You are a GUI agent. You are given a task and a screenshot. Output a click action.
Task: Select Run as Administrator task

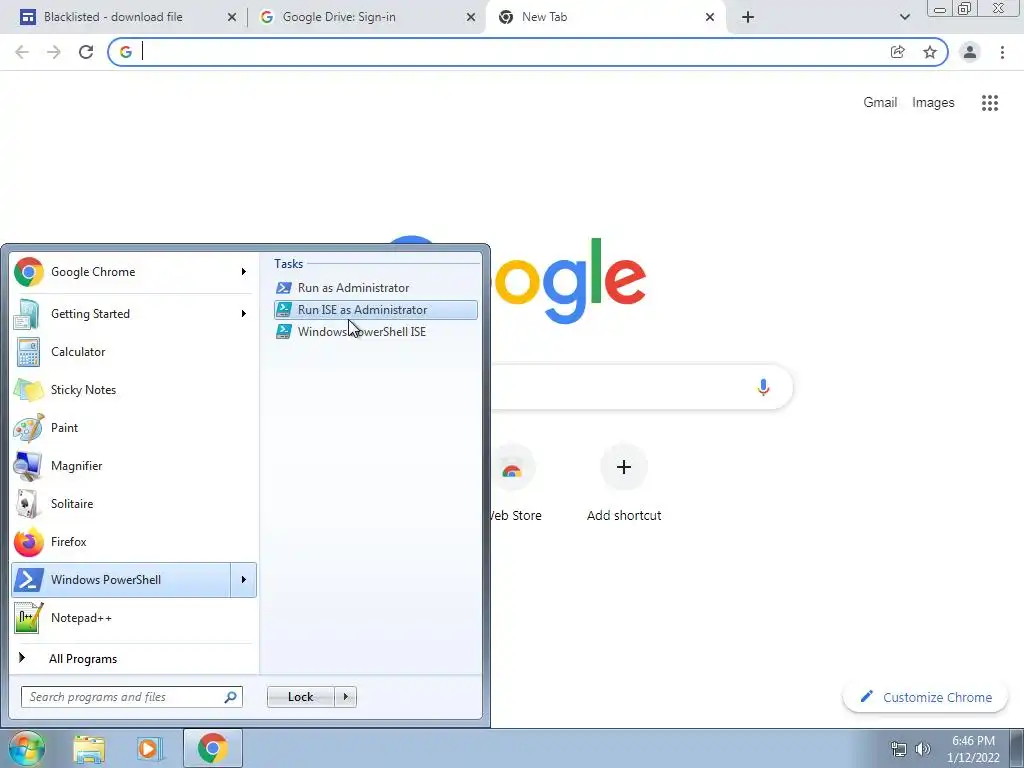pos(376,288)
